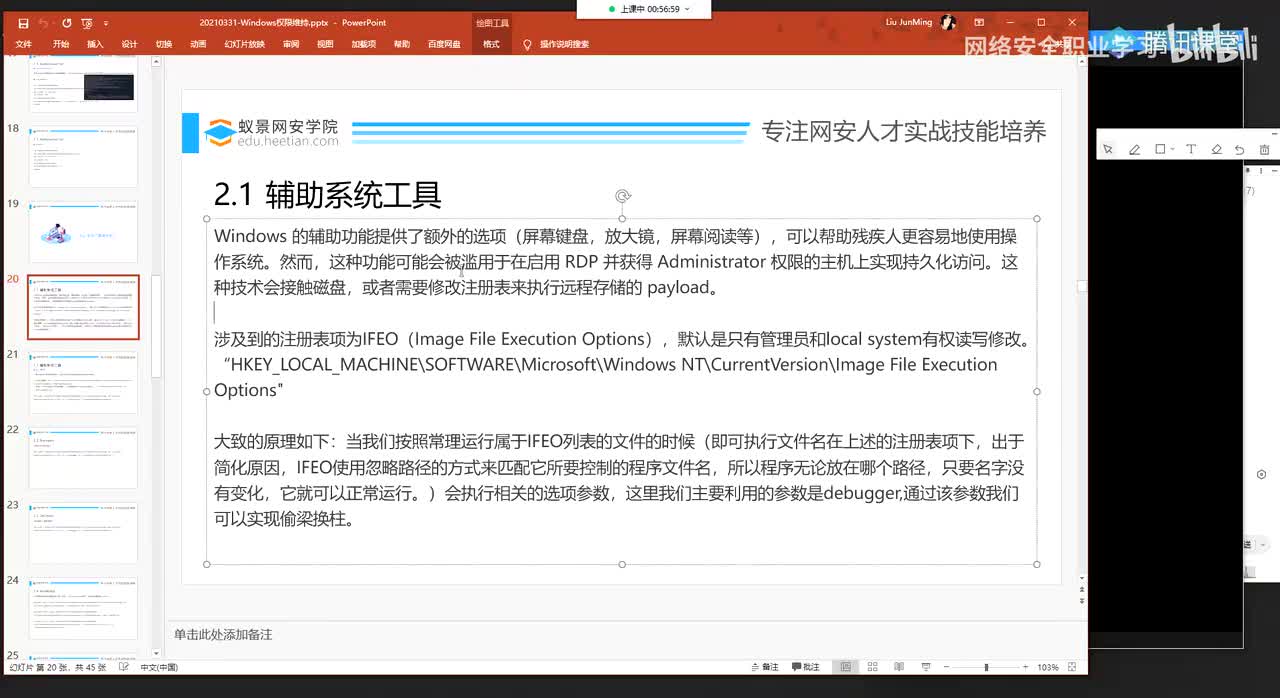This screenshot has width=1280, height=698.
Task: Click the next slide arrow below scrollbar
Action: coord(1082,599)
